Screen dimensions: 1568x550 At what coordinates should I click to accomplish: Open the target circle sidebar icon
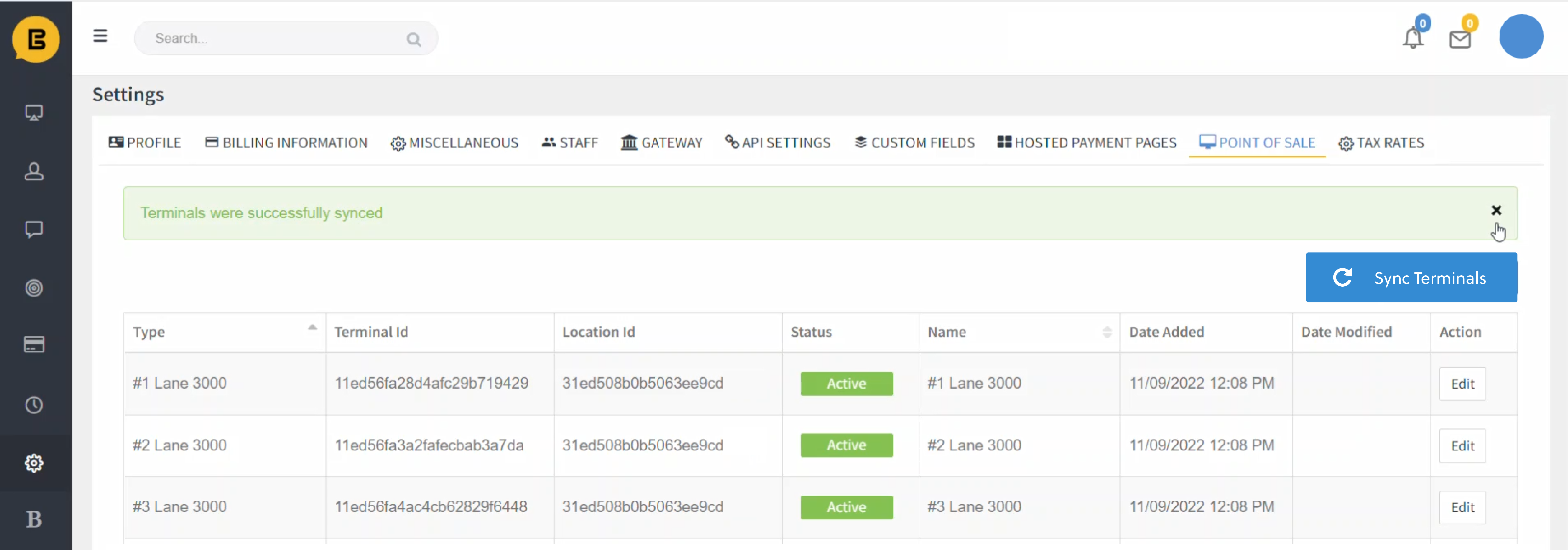coord(34,288)
